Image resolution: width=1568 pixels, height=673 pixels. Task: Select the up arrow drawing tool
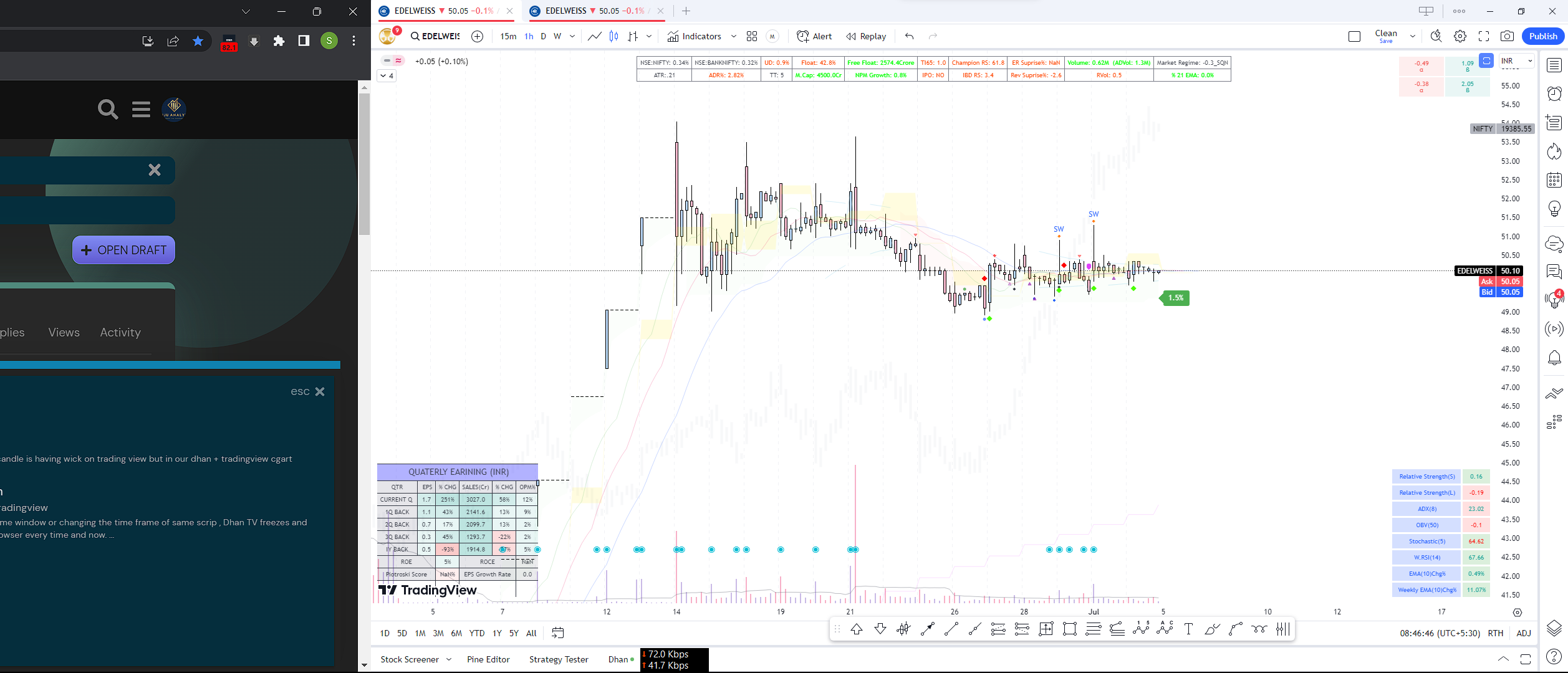(x=857, y=629)
